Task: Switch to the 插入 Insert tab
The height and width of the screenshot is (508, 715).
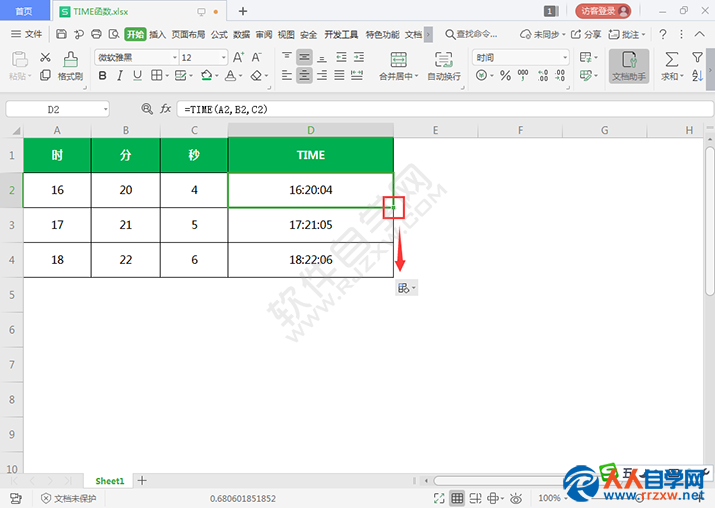Action: (157, 34)
